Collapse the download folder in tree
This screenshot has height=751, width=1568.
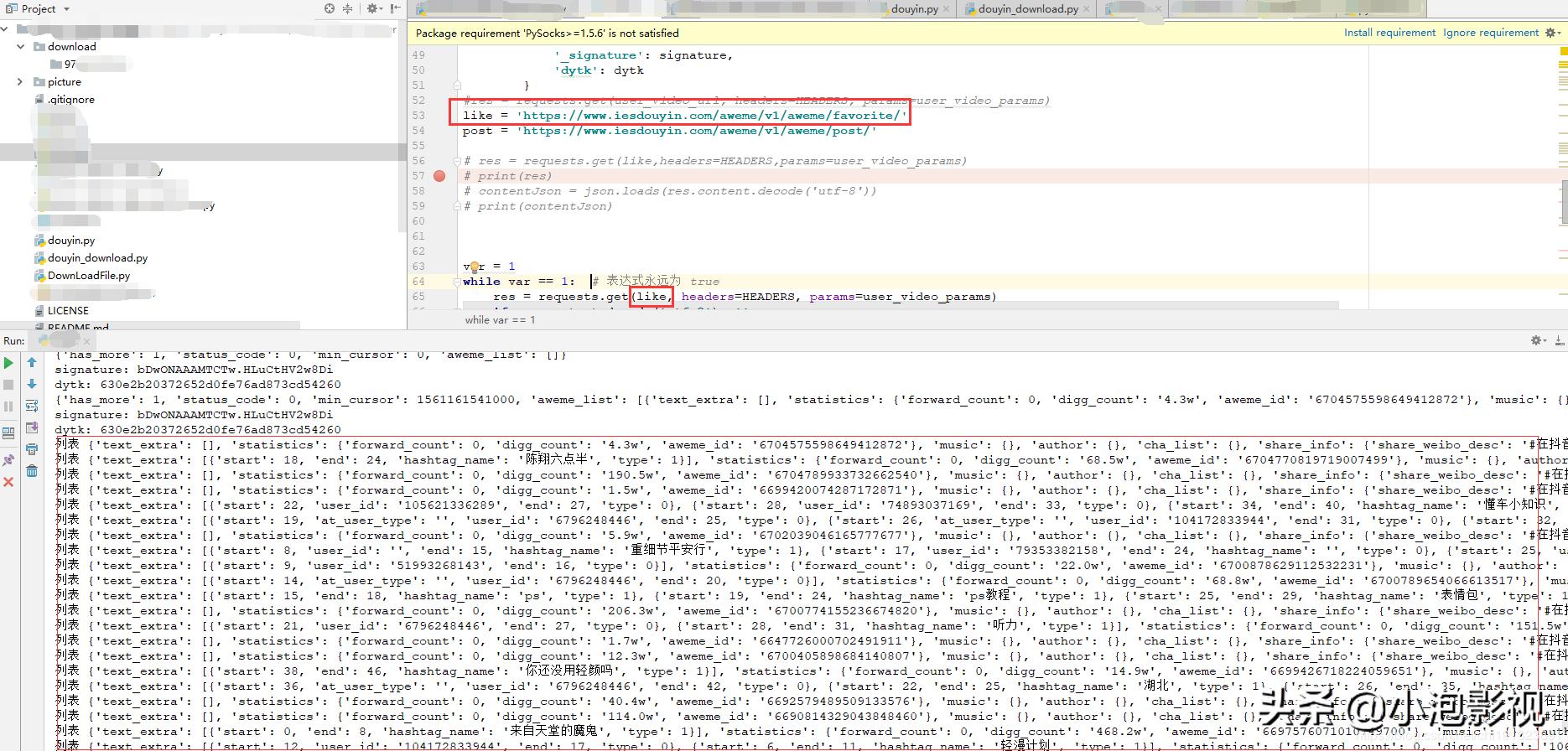pos(21,47)
